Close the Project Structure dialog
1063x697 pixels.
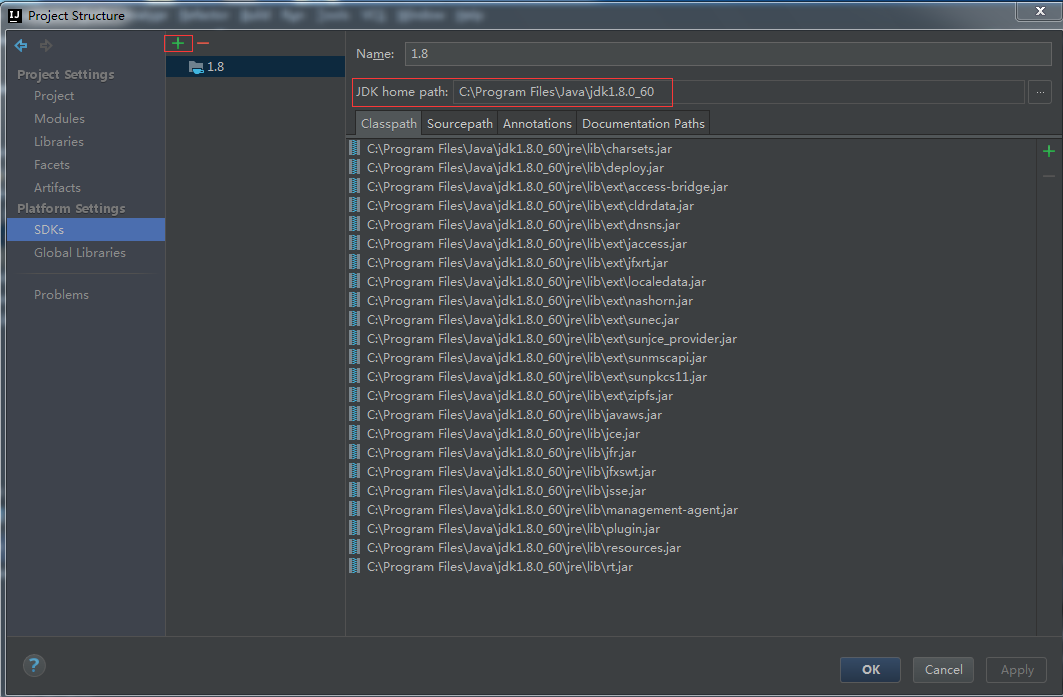(x=1039, y=10)
